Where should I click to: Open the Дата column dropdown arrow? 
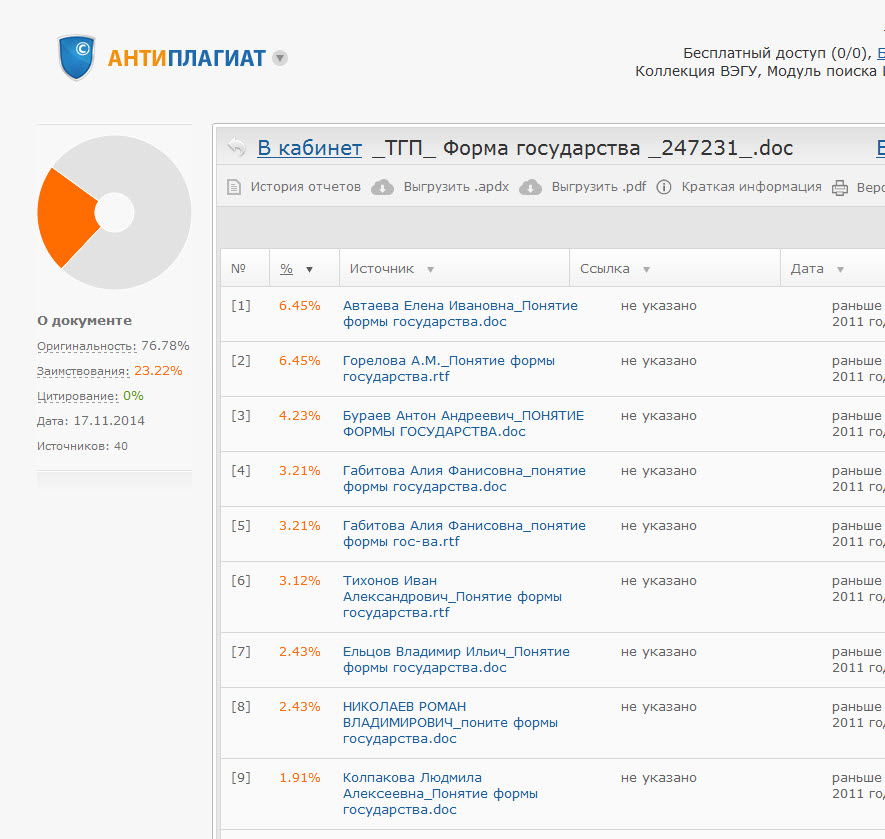click(840, 270)
